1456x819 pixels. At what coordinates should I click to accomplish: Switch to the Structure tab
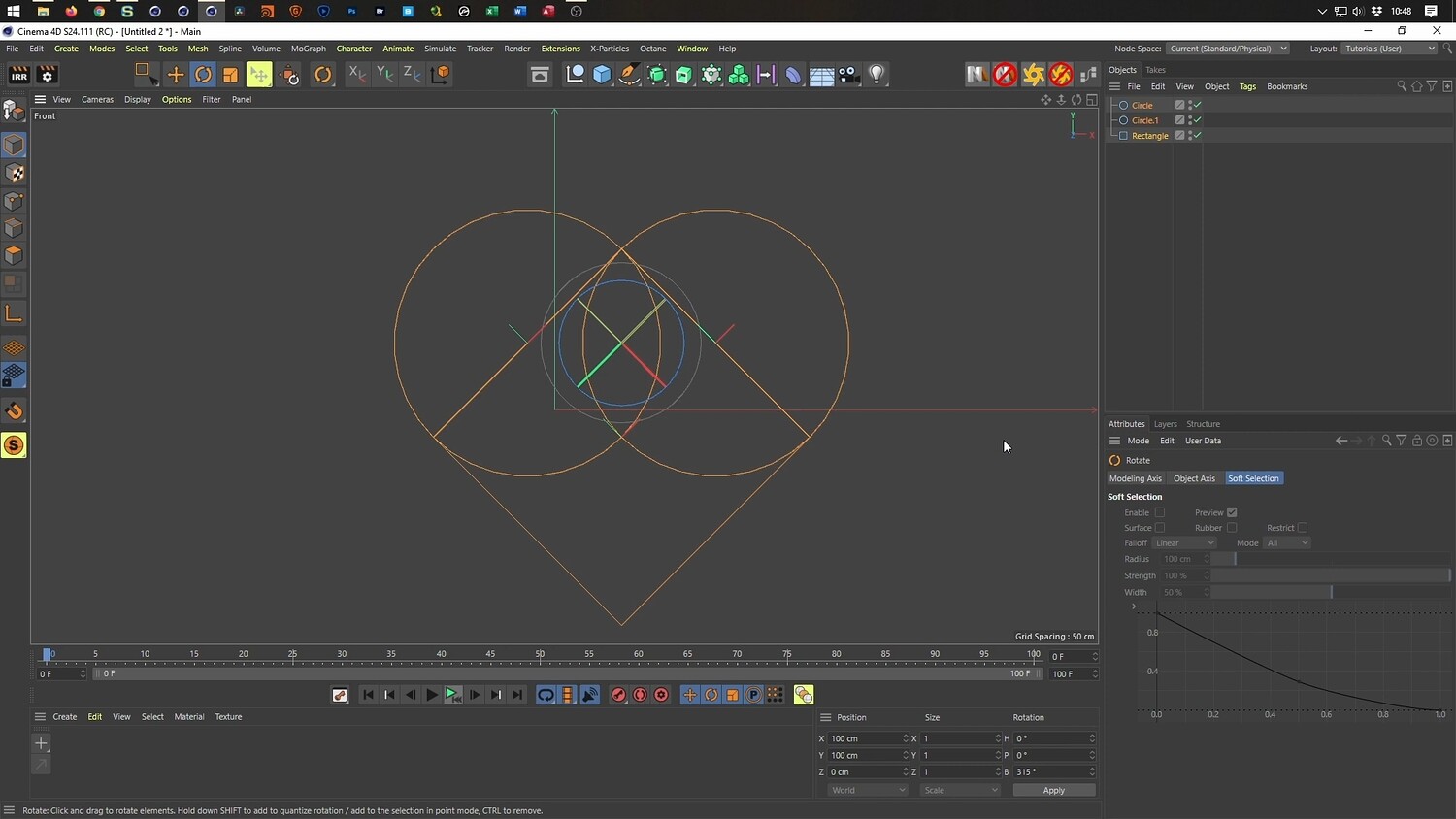[x=1203, y=424]
